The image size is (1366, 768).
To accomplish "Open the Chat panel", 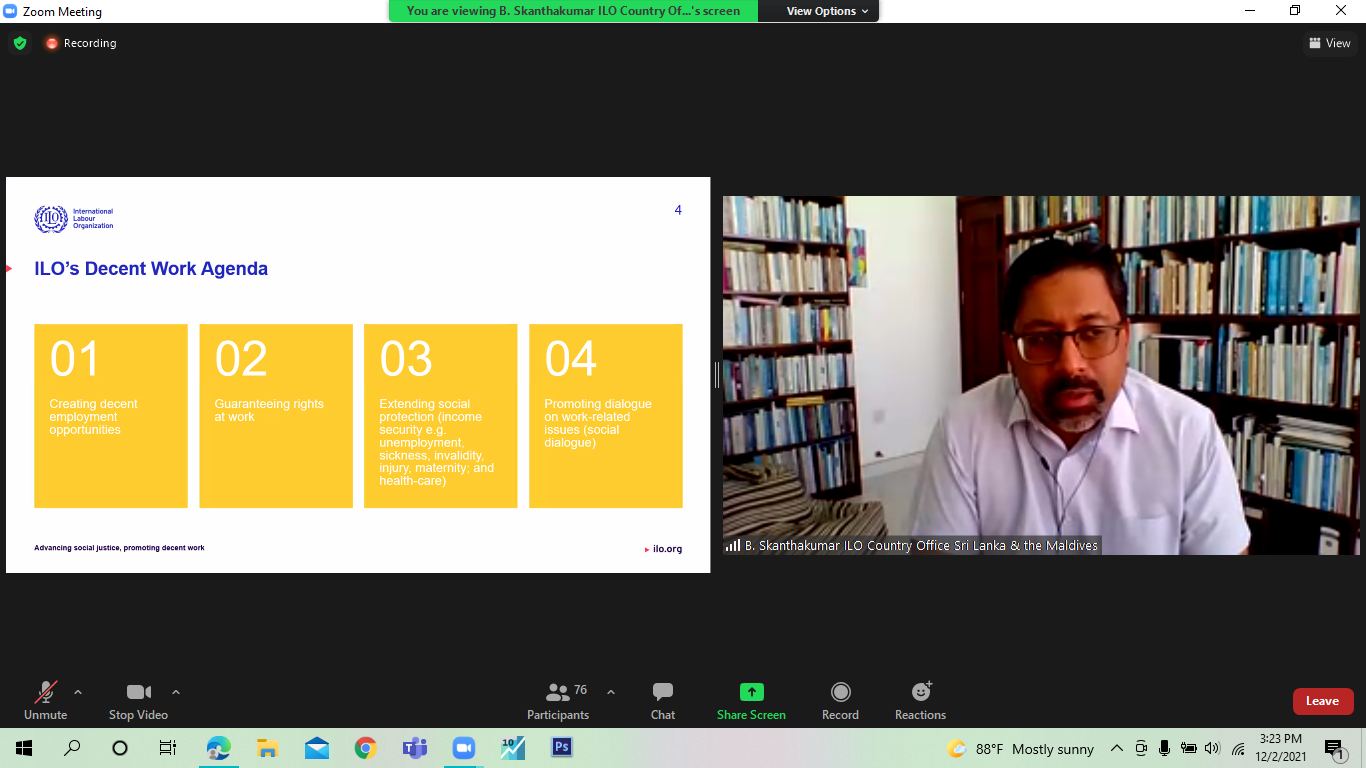I will pos(663,701).
